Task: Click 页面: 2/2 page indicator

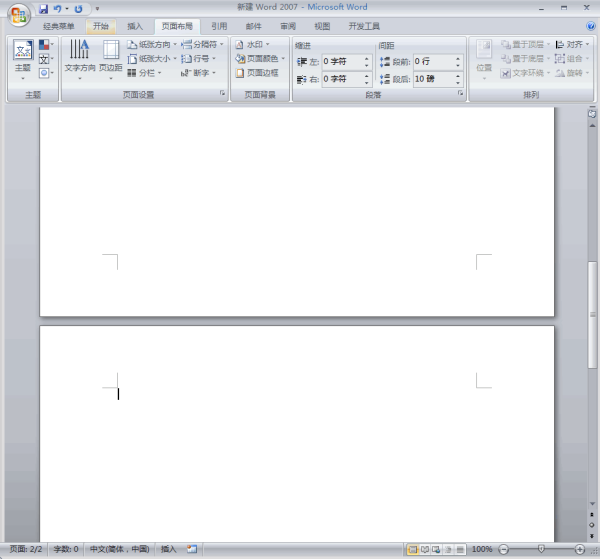Action: click(x=26, y=549)
